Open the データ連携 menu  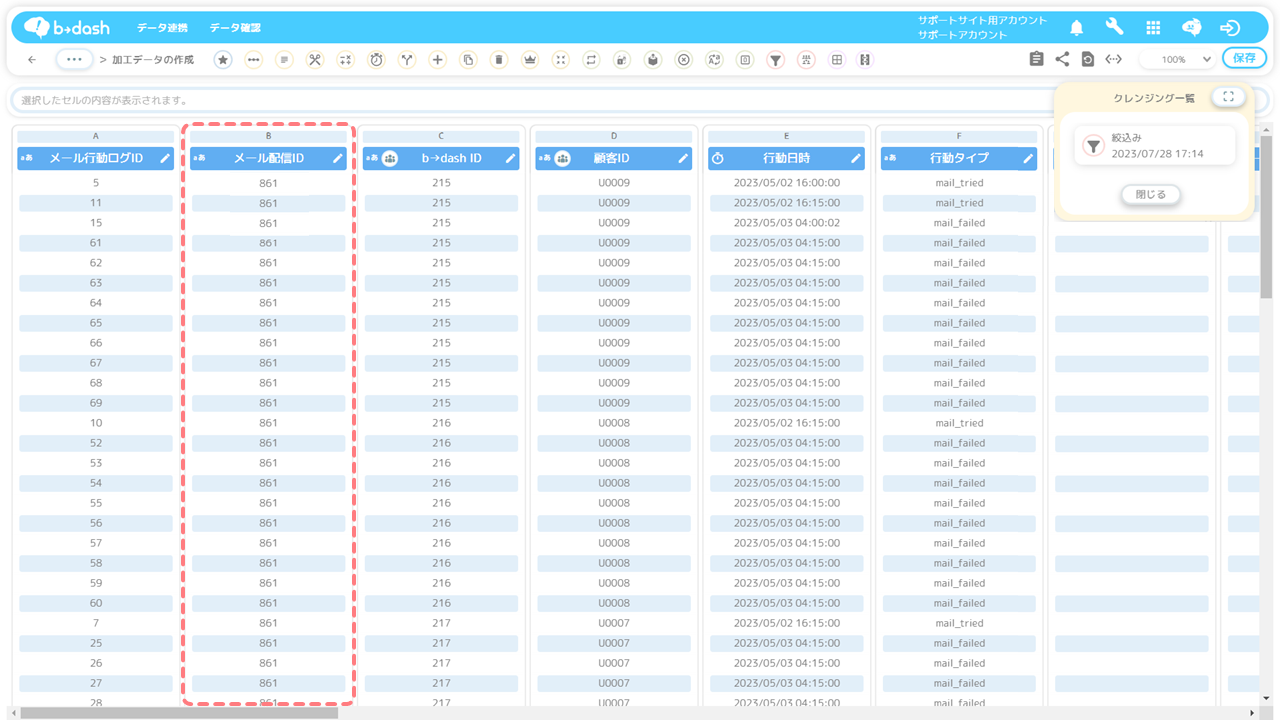tap(162, 28)
